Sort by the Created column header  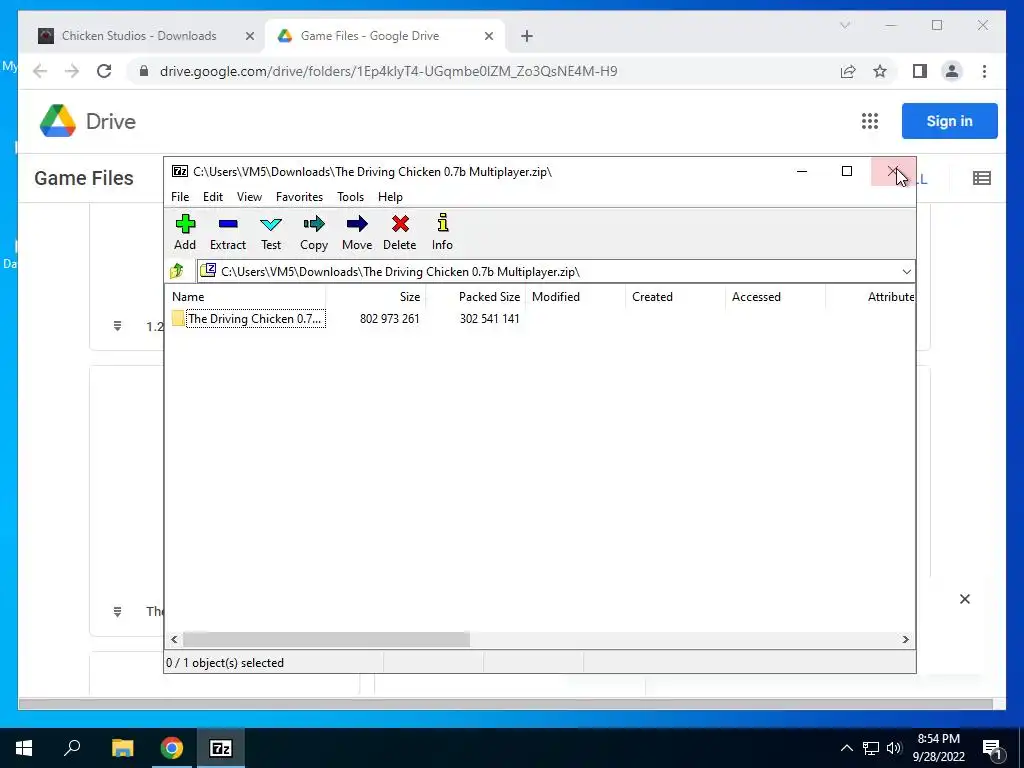click(676, 296)
